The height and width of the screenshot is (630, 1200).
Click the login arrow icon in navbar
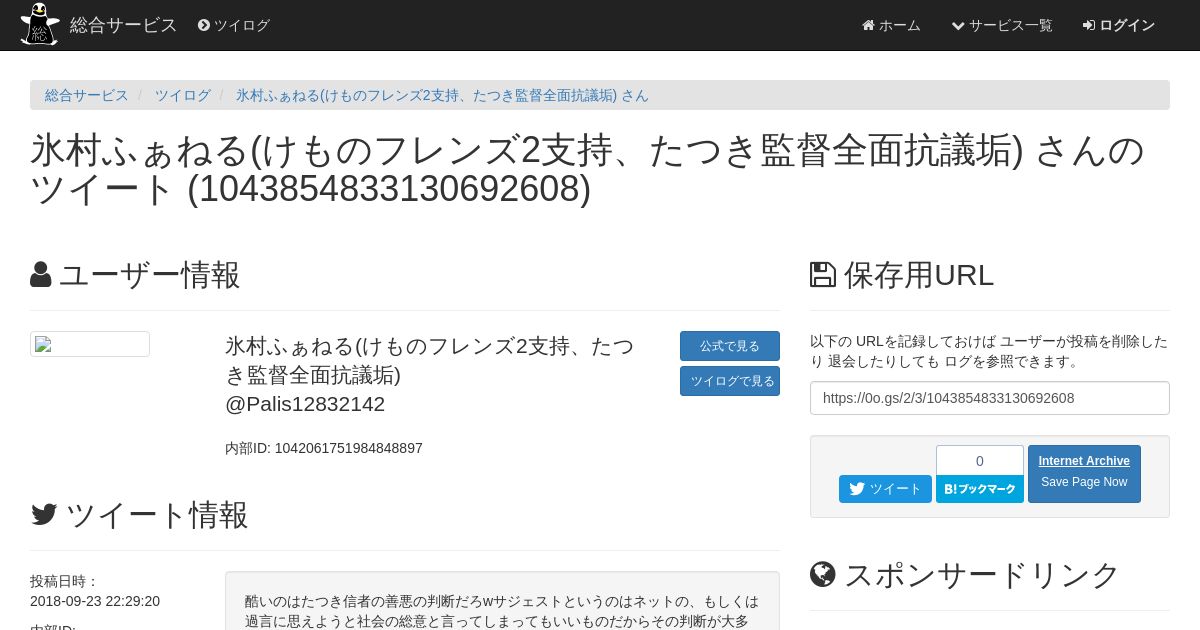(1089, 25)
